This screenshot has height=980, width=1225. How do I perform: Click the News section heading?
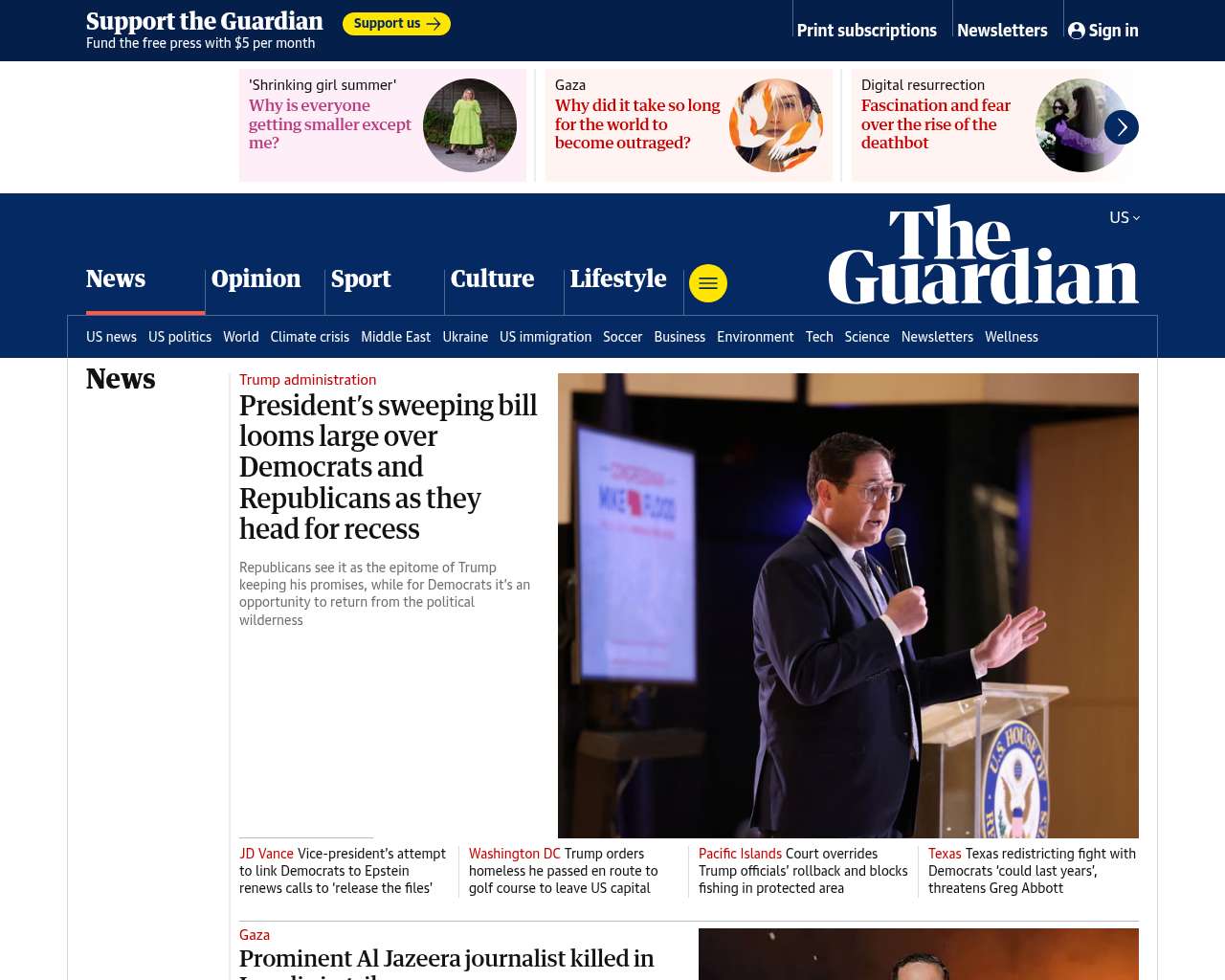pos(121,379)
